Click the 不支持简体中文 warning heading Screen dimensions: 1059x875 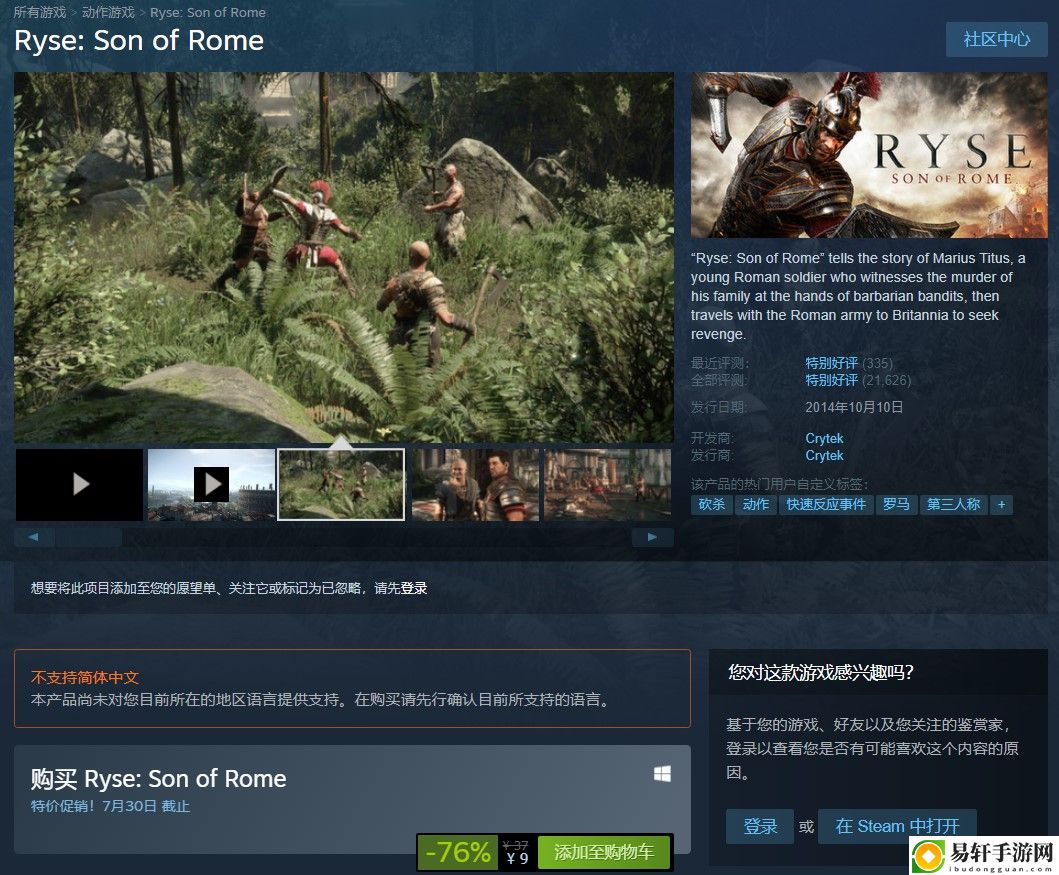pyautogui.click(x=84, y=677)
